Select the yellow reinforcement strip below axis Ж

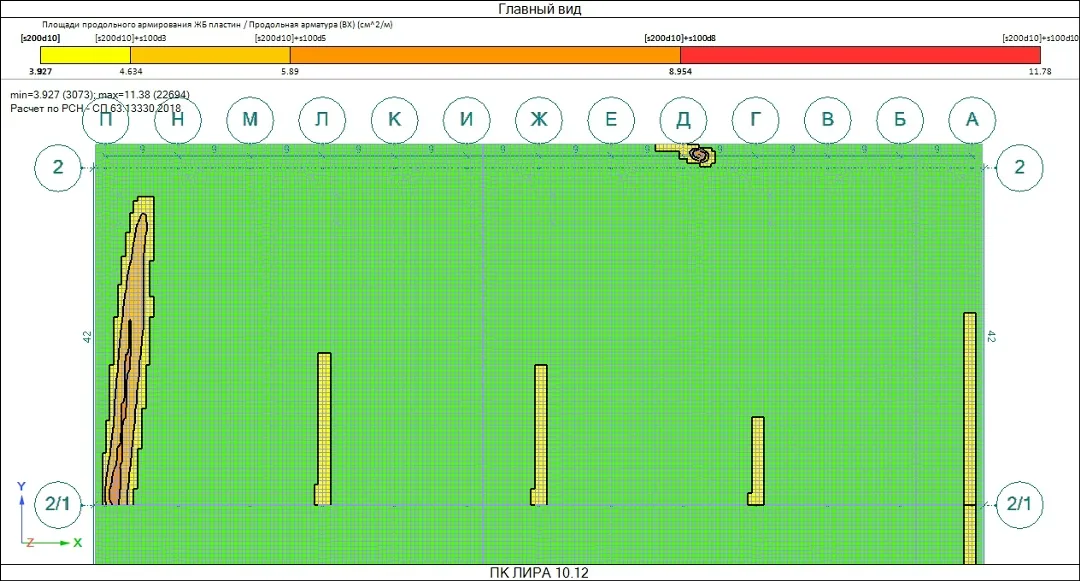[x=540, y=434]
